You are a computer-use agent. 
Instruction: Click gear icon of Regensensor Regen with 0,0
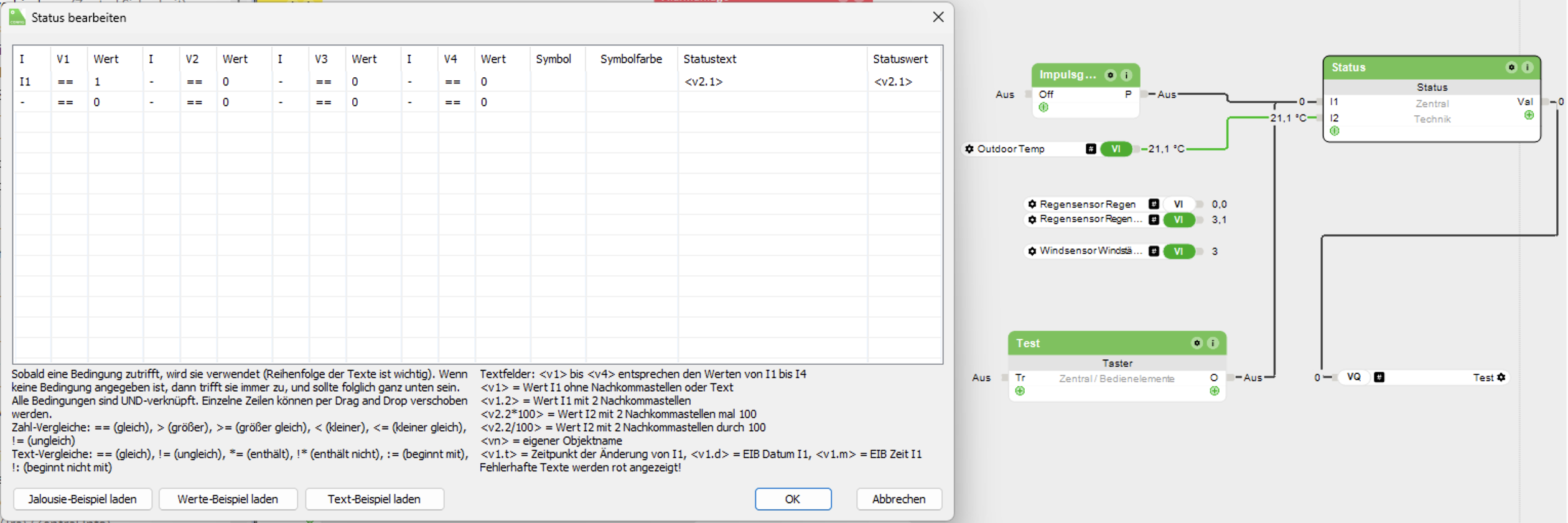(1032, 204)
